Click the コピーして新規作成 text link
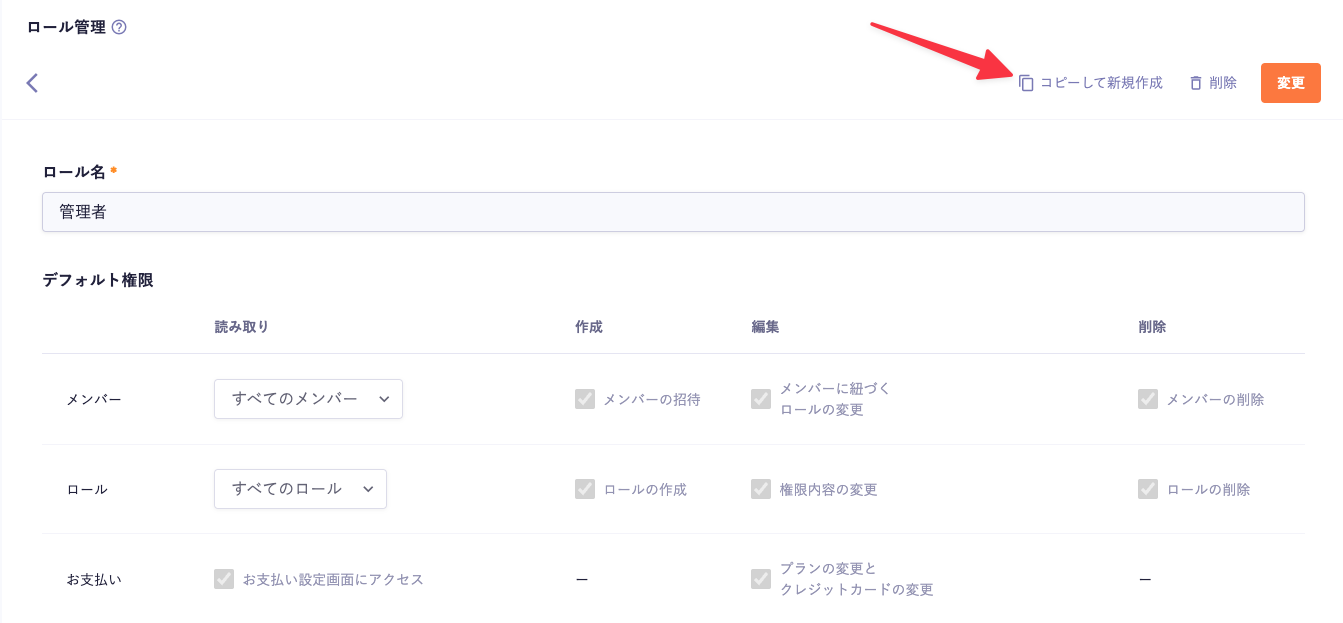Viewport: 1343px width, 623px height. 1101,83
